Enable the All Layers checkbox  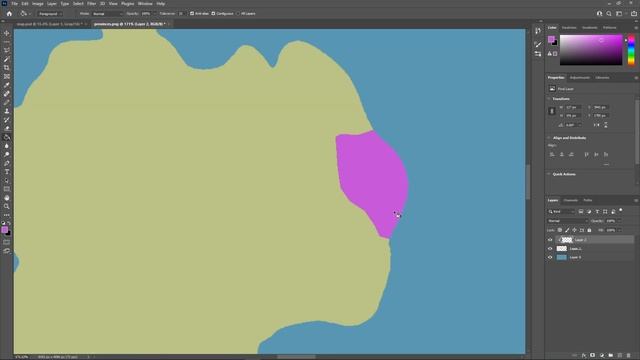point(238,13)
